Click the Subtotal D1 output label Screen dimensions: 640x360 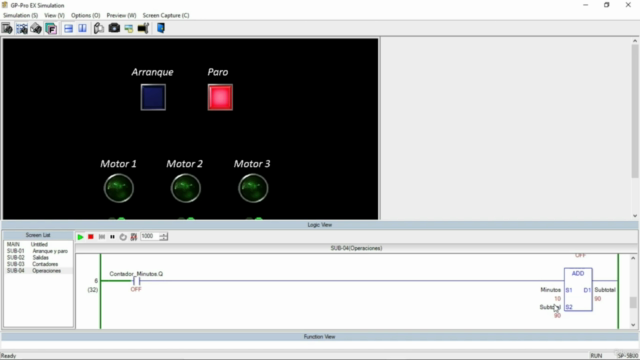605,290
